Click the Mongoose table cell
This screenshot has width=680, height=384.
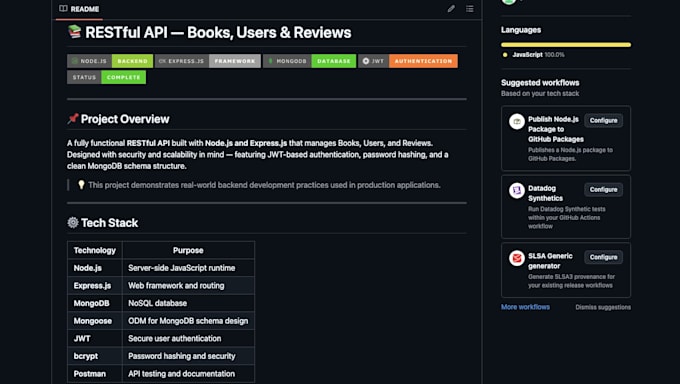tap(95, 321)
